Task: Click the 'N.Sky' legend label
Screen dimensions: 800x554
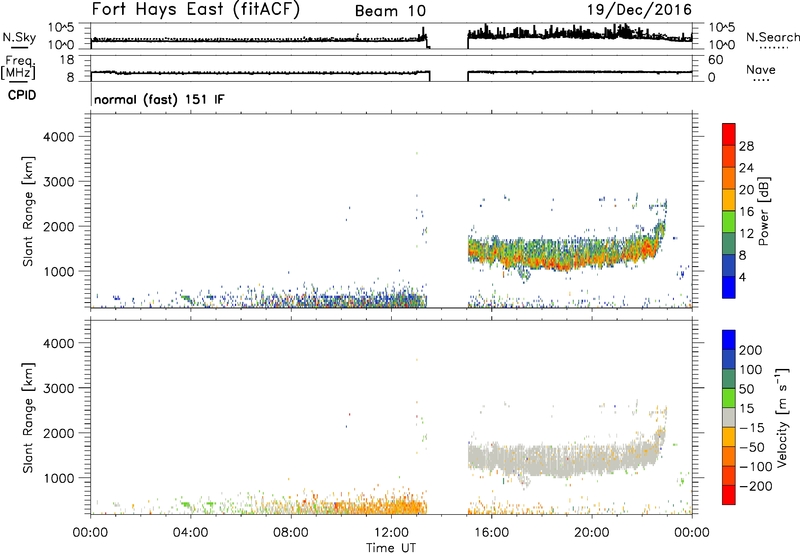Action: [x=19, y=37]
